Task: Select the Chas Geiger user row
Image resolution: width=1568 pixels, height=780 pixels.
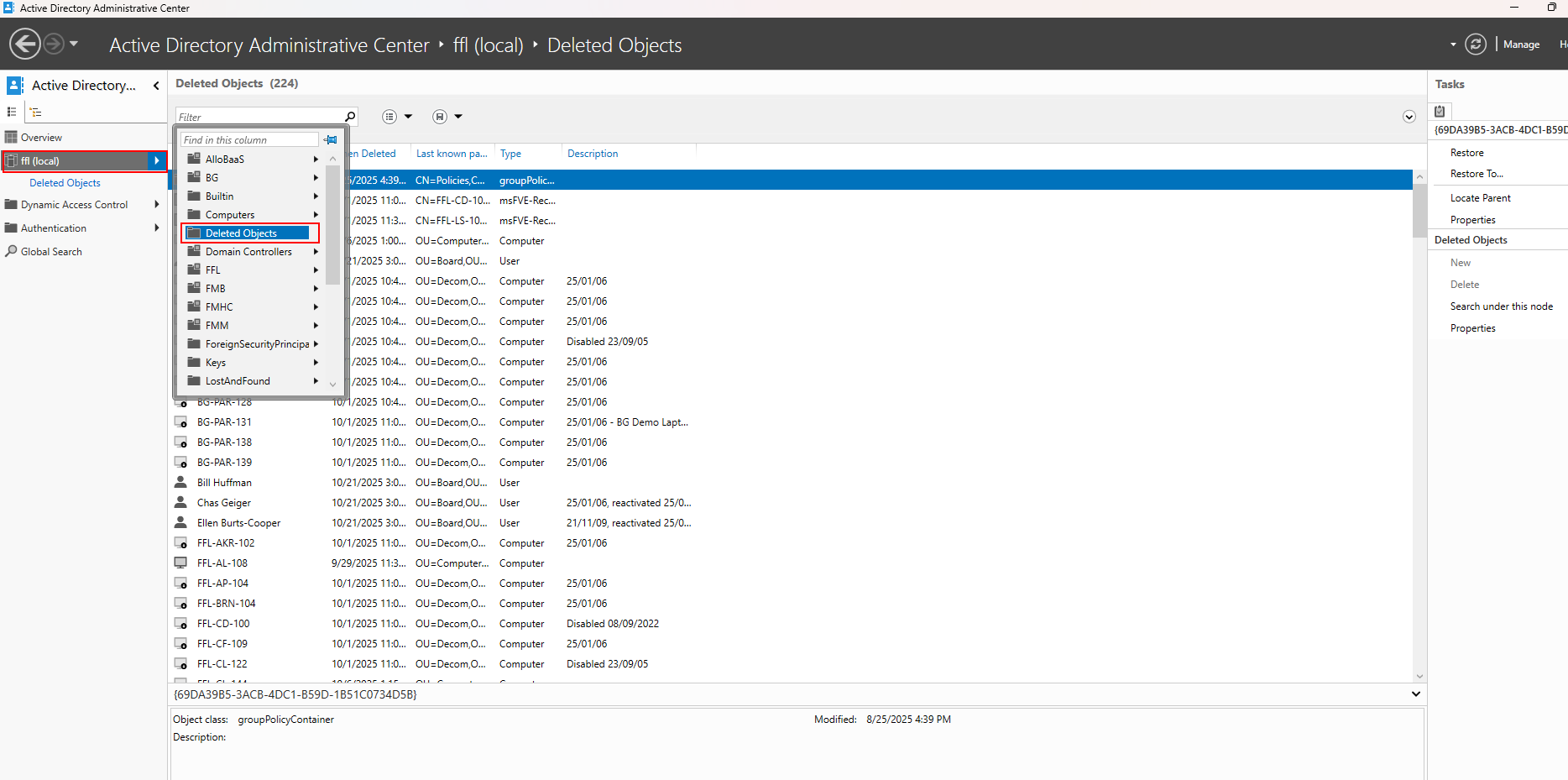Action: click(792, 503)
